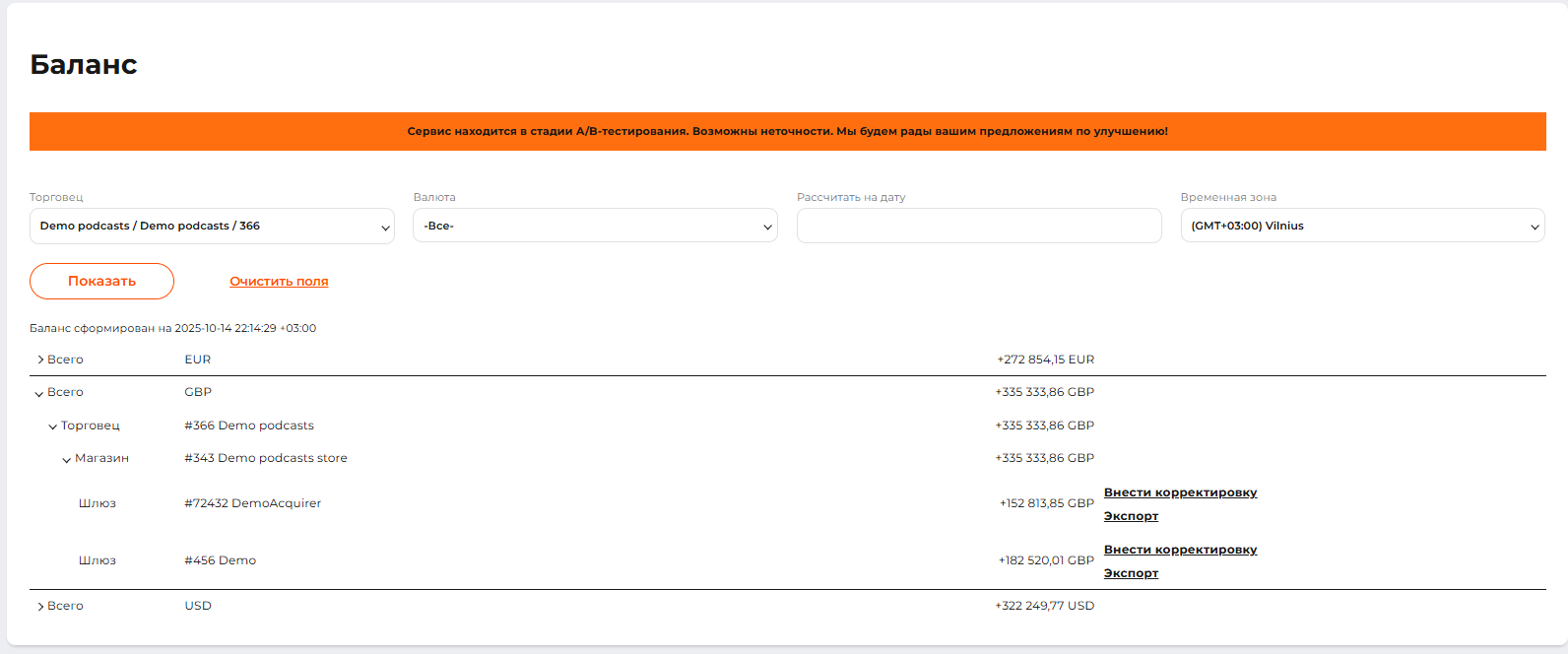This screenshot has width=1568, height=654.
Task: Click the Рассчитать на дату input field
Action: pos(978,227)
